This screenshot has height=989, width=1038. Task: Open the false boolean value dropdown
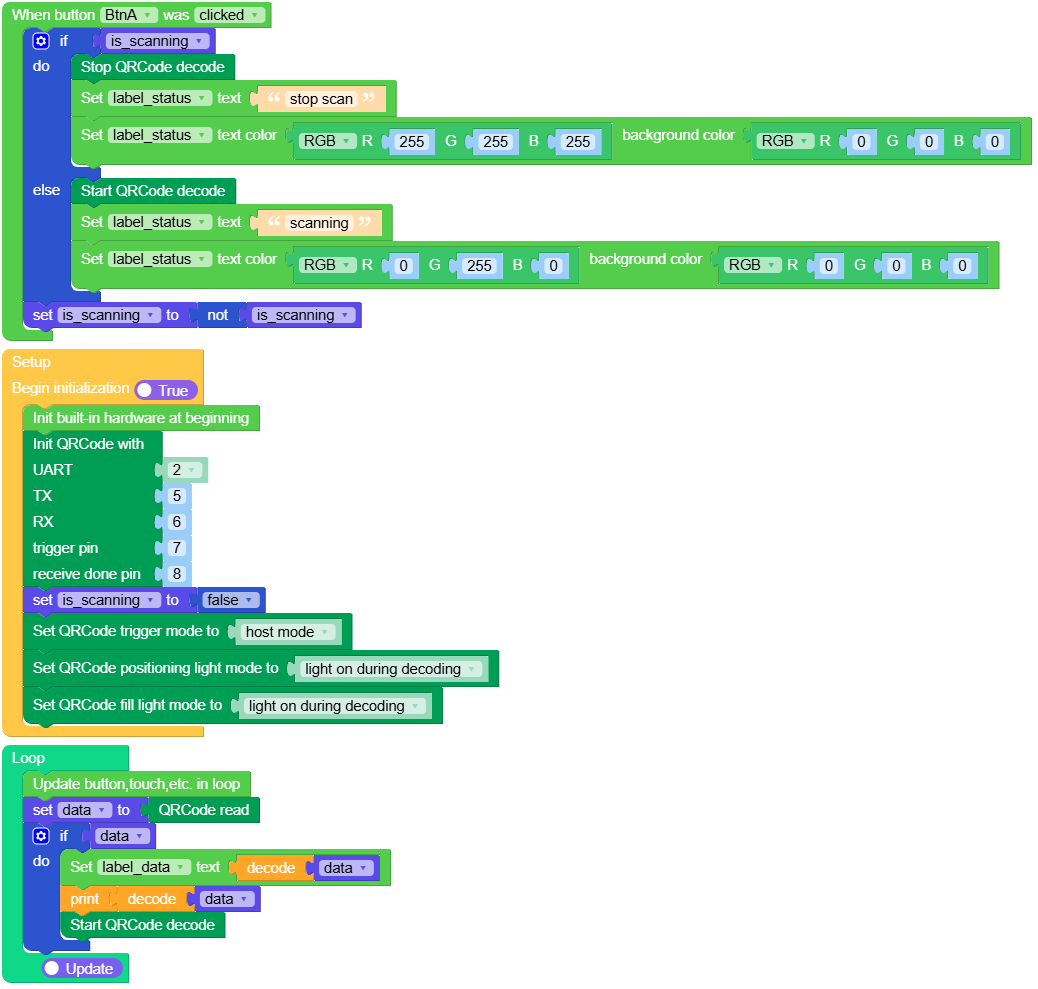click(231, 600)
